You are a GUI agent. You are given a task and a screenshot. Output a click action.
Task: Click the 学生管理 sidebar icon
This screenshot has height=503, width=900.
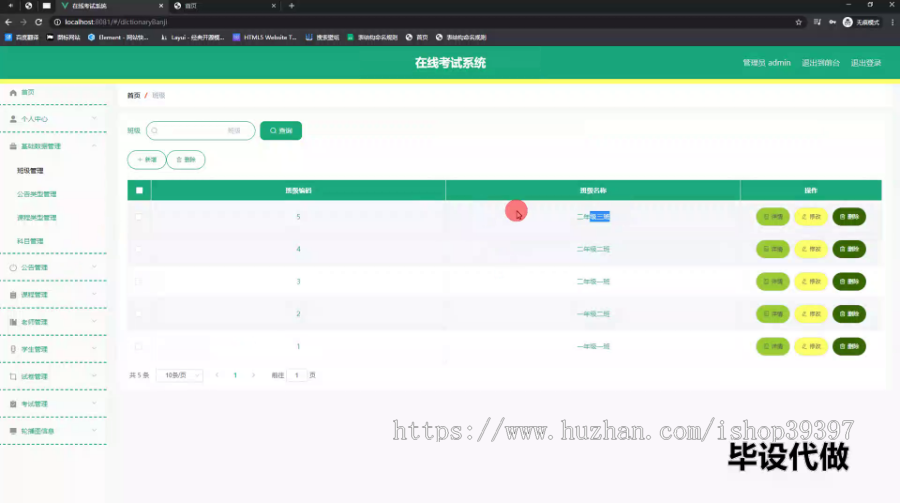(x=13, y=349)
